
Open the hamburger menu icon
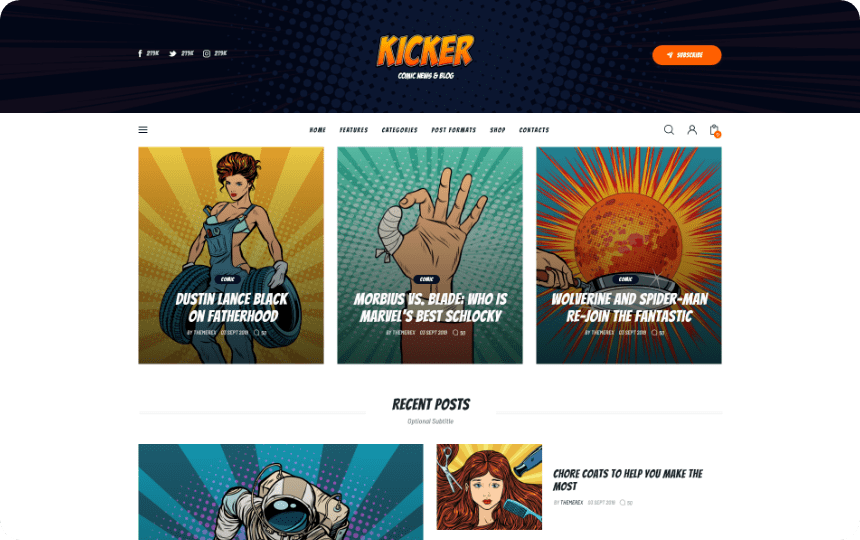pyautogui.click(x=143, y=130)
